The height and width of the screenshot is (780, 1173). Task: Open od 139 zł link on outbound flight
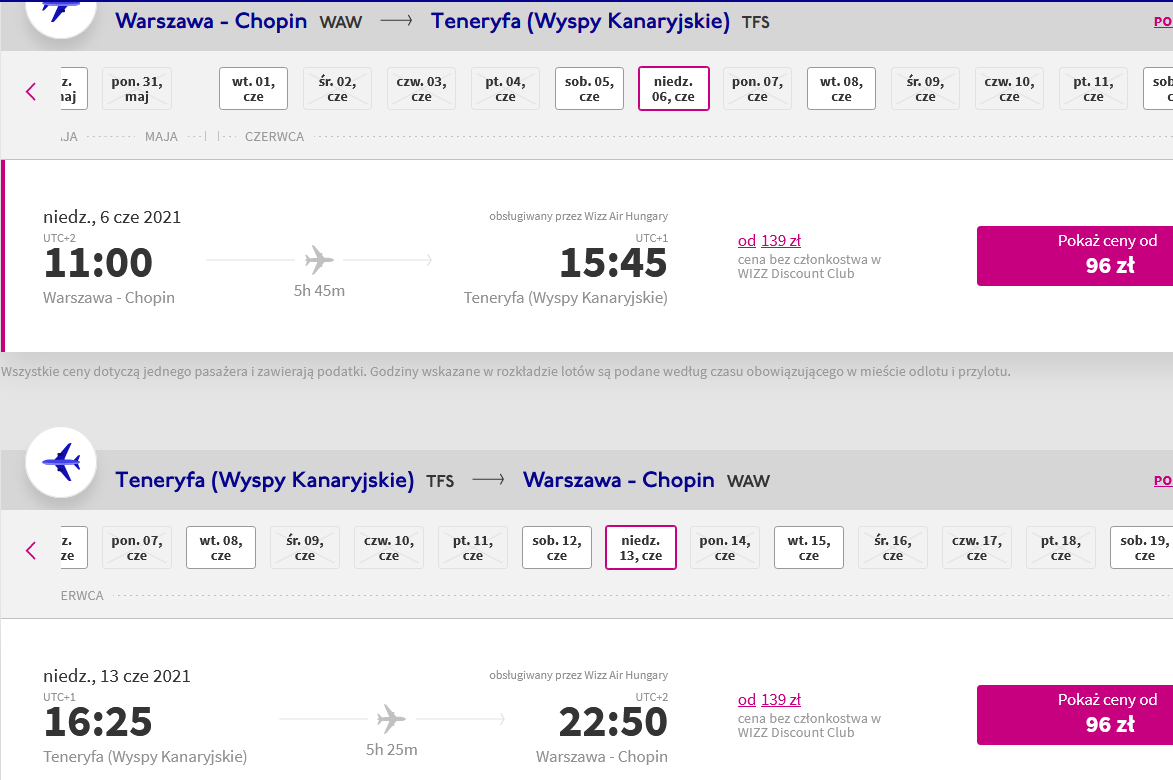tap(769, 241)
